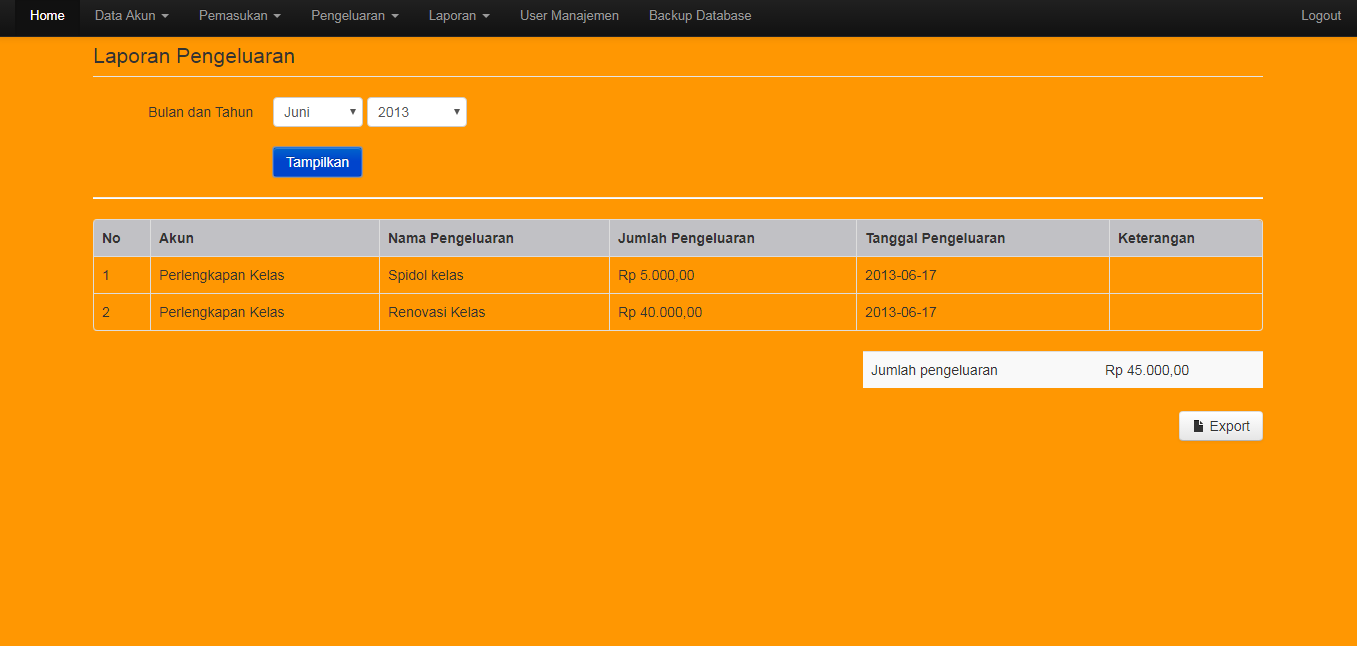Go to the Home page
This screenshot has height=646, width=1357.
(47, 16)
